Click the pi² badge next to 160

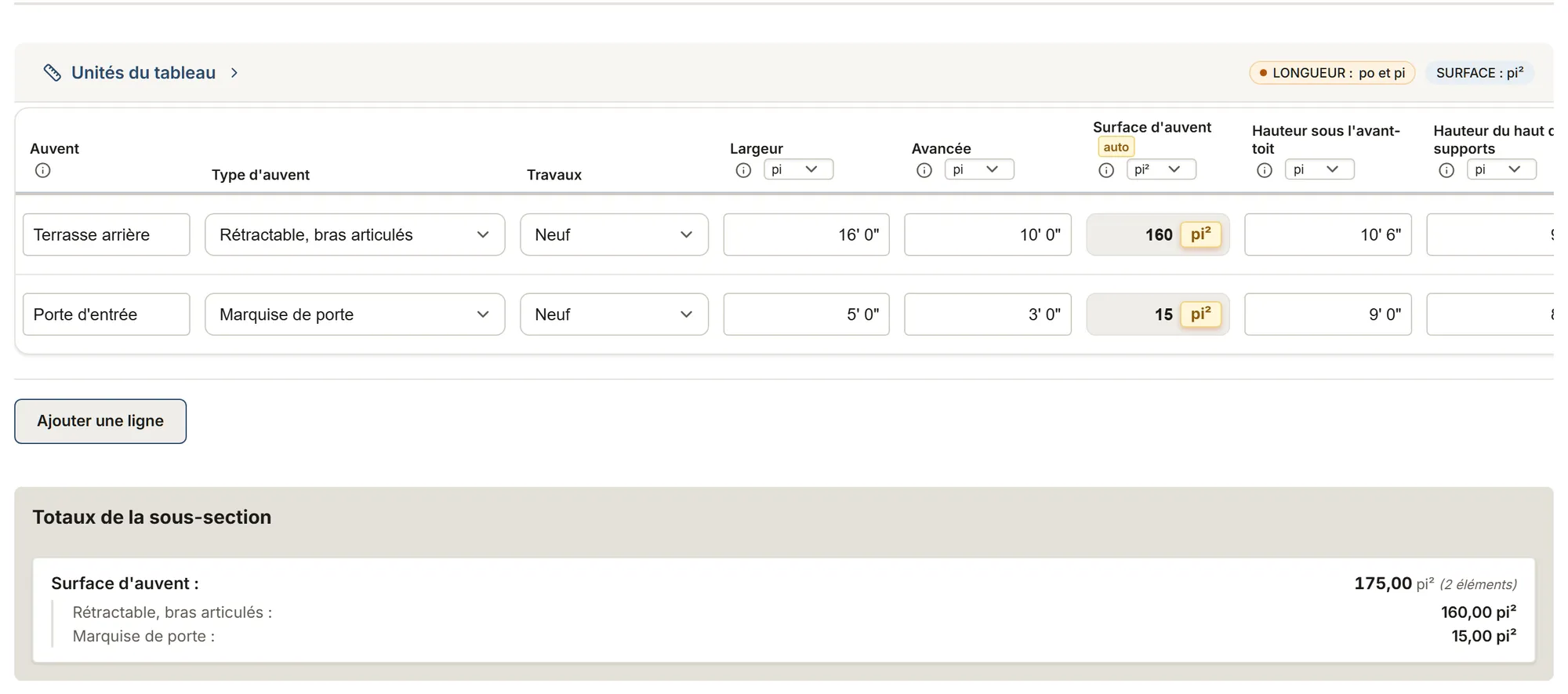[x=1201, y=234]
